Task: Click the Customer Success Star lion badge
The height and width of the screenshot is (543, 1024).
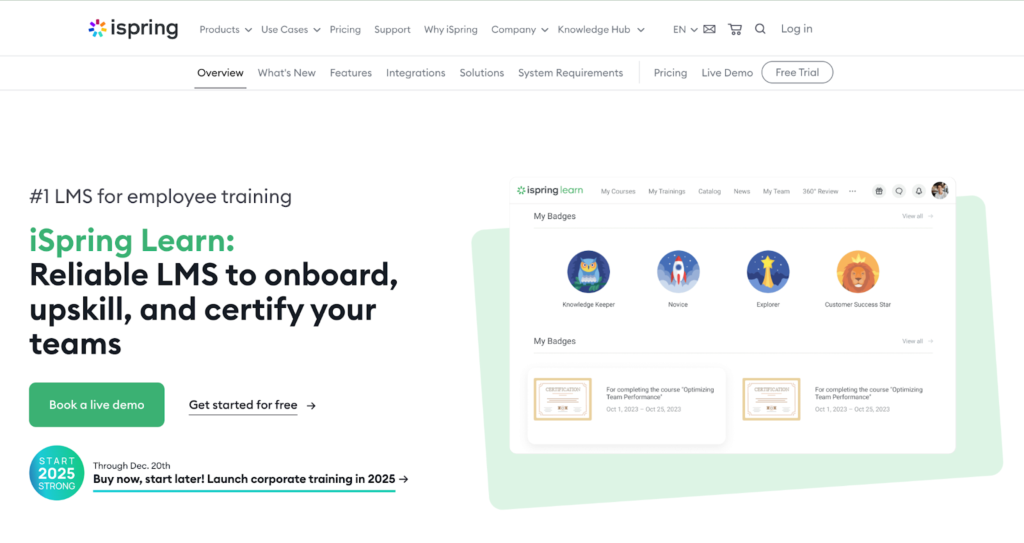Action: [x=857, y=272]
